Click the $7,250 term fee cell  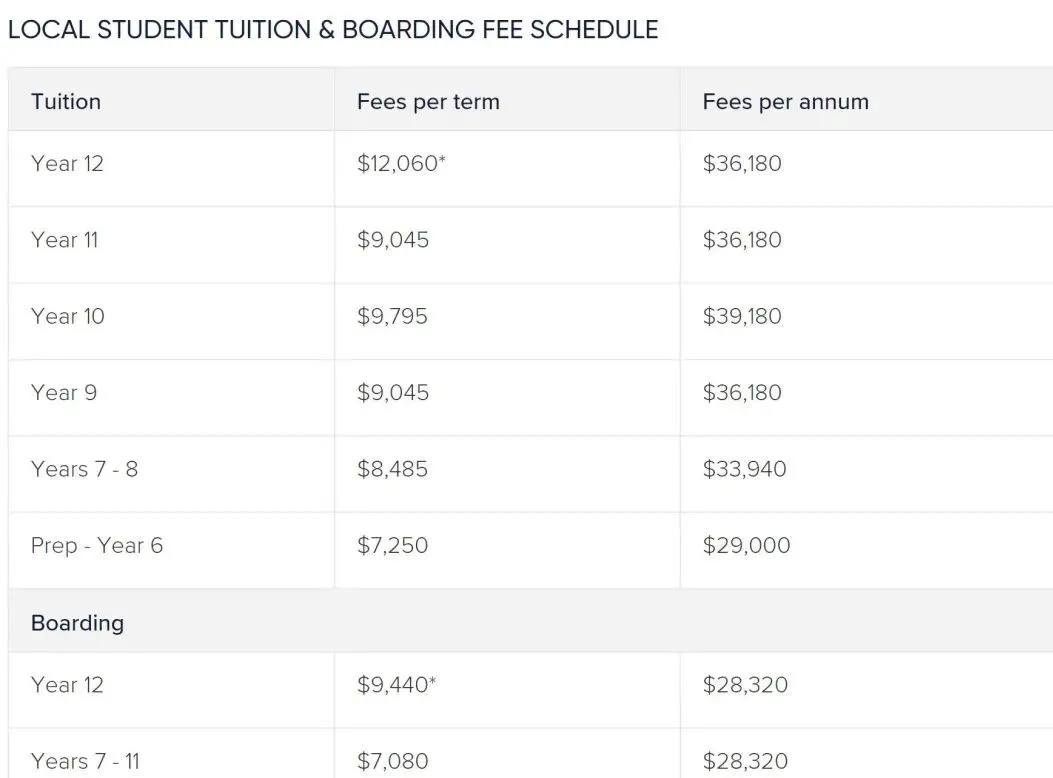tap(392, 545)
